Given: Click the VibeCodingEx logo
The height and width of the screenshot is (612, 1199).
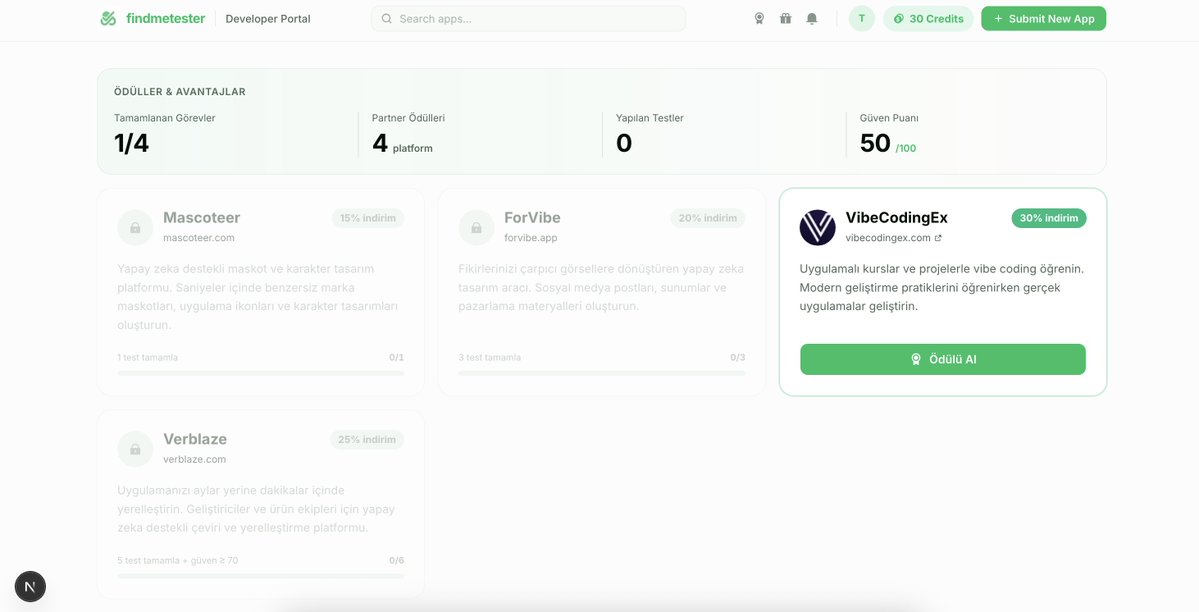Looking at the screenshot, I should pyautogui.click(x=817, y=227).
